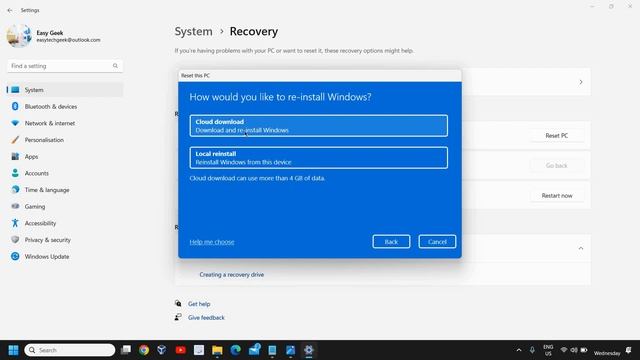Collapse the related support section chevron

pos(581,248)
